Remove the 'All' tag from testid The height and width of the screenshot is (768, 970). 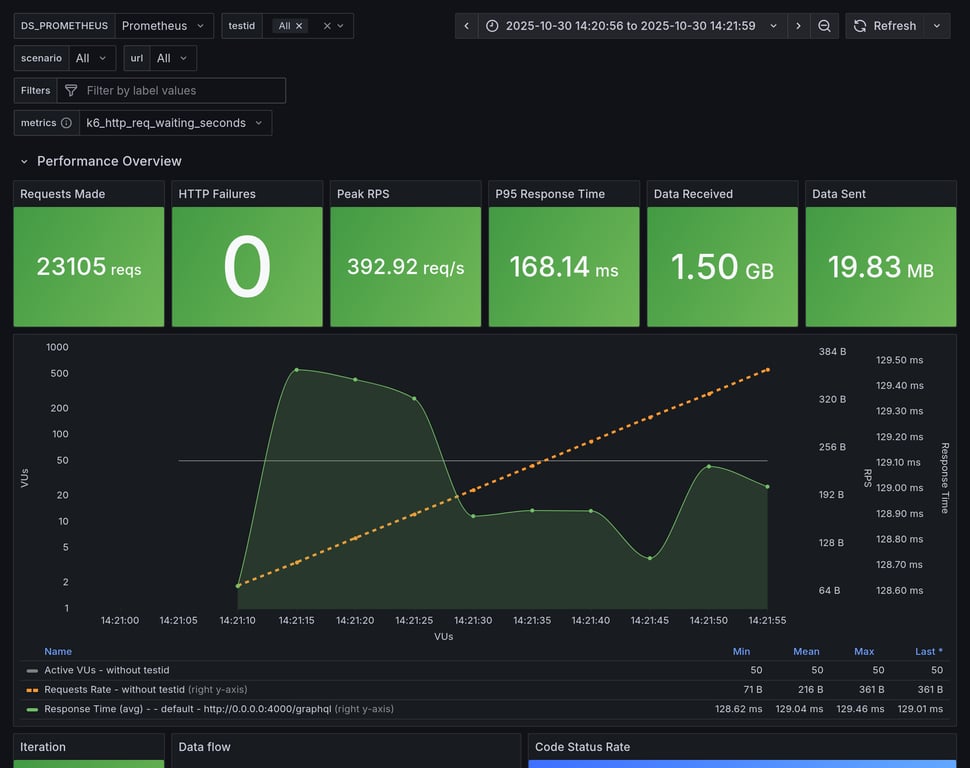tap(299, 26)
